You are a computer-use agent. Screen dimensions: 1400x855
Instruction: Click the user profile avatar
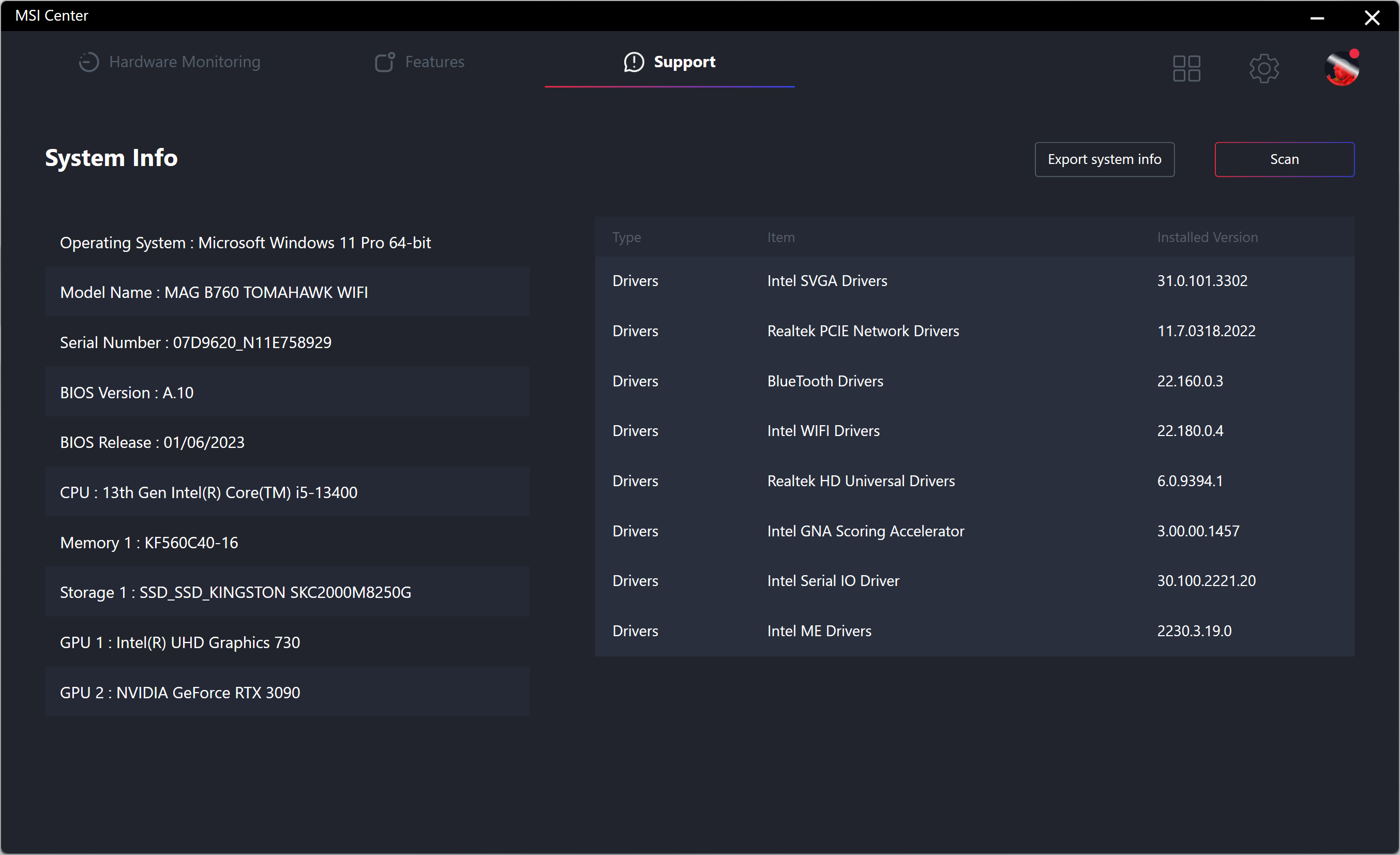pos(1342,68)
